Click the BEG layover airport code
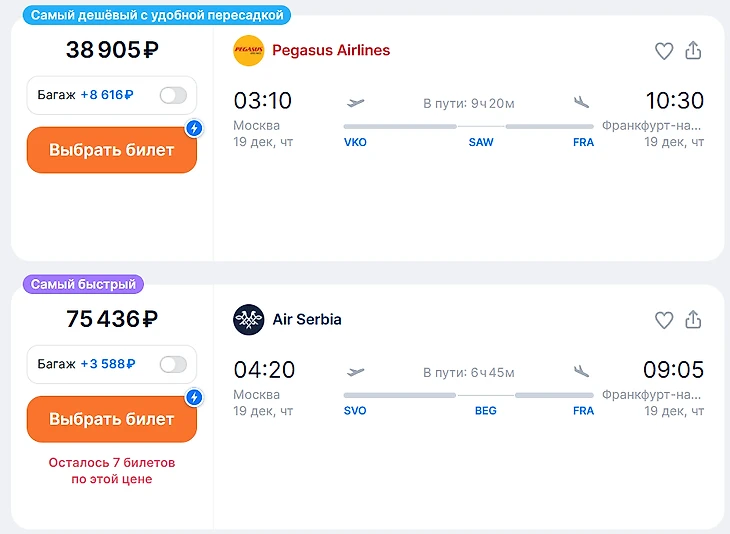730x534 pixels. (485, 411)
